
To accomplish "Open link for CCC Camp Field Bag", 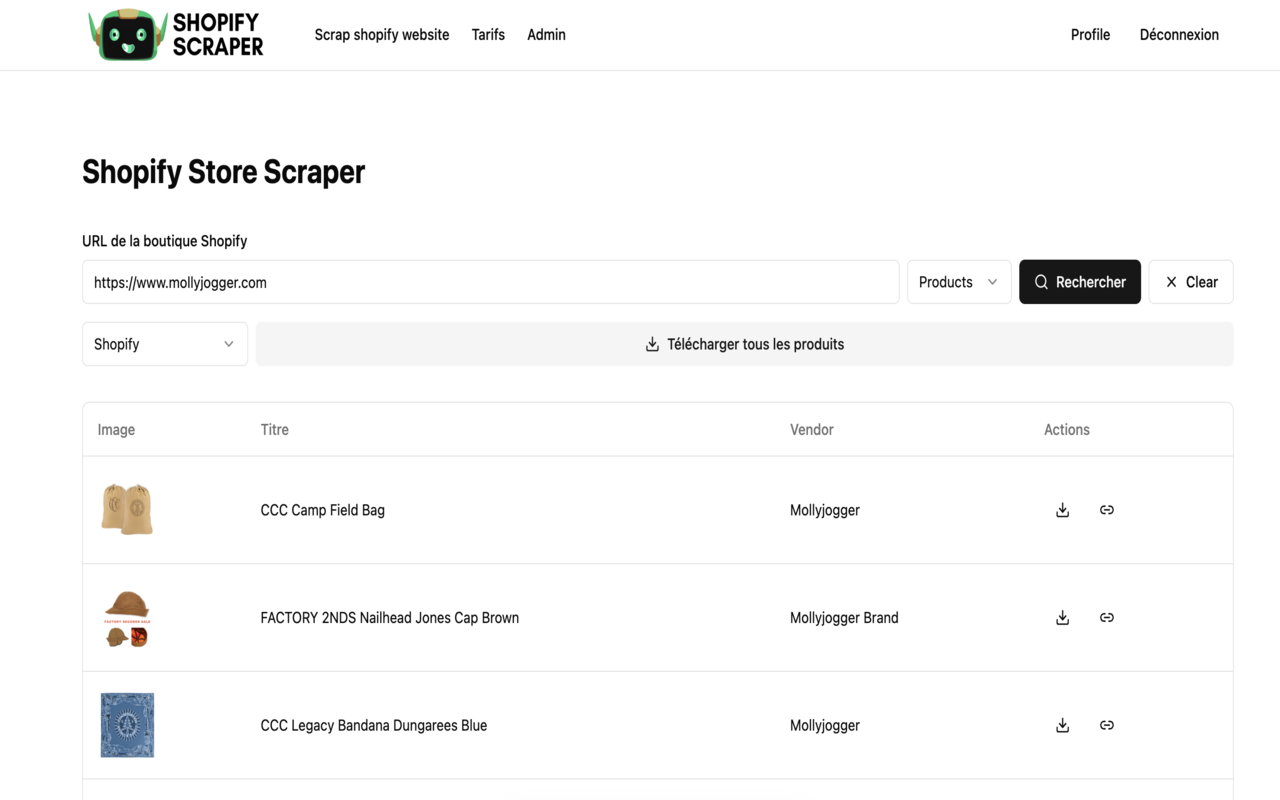I will pyautogui.click(x=1106, y=510).
